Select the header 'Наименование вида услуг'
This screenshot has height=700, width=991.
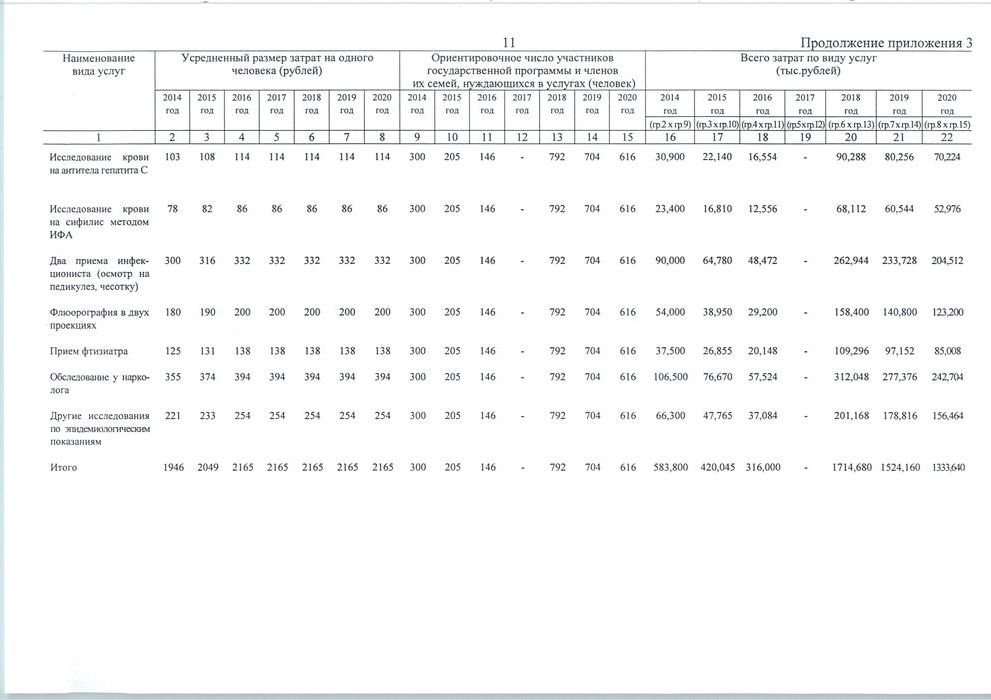point(99,64)
